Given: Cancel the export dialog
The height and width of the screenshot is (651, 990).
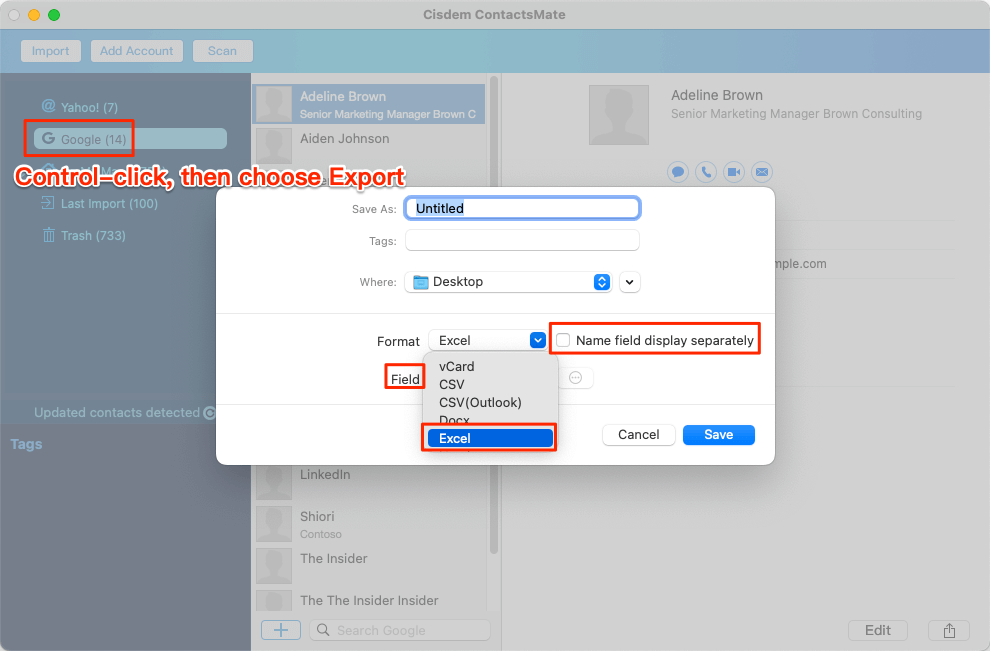Looking at the screenshot, I should click(638, 434).
